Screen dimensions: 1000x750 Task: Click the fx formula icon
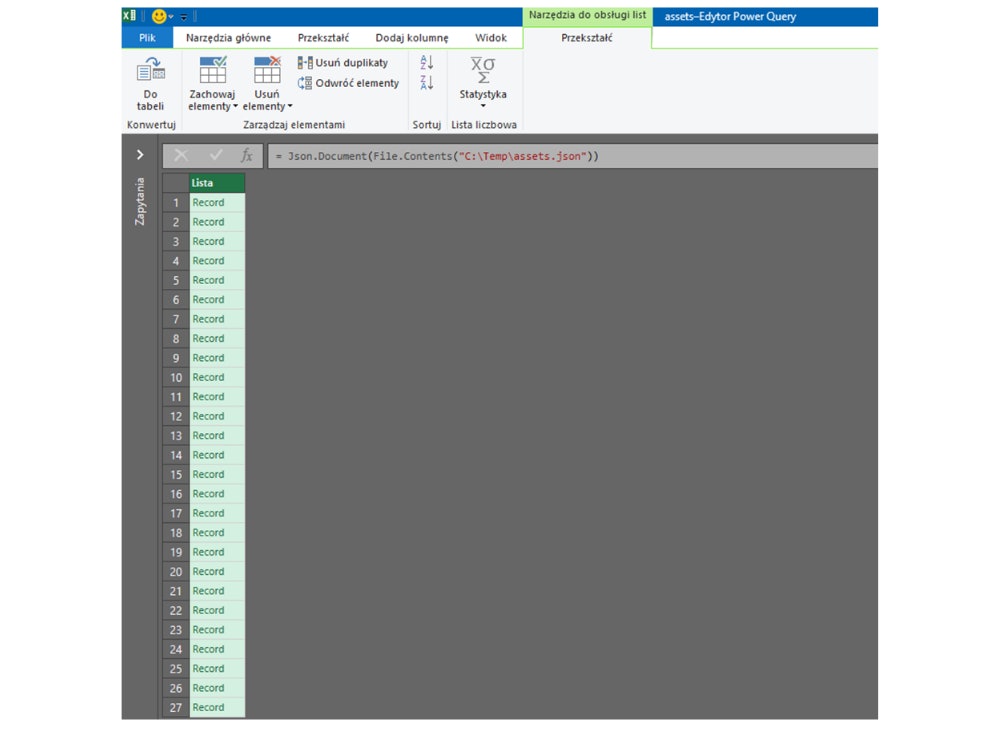pos(246,155)
